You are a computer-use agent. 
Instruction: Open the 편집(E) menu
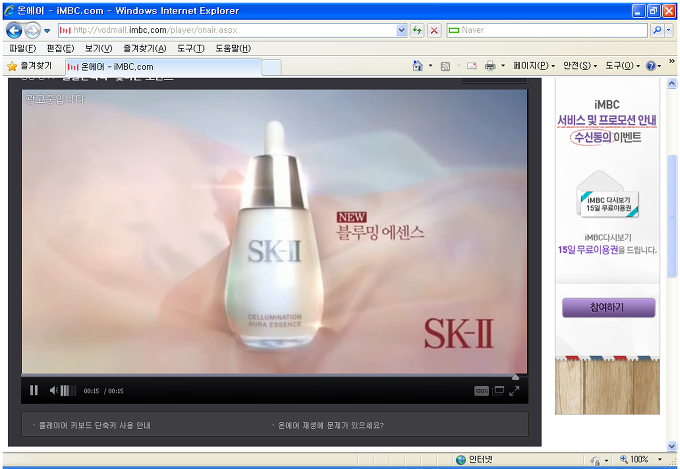point(60,49)
